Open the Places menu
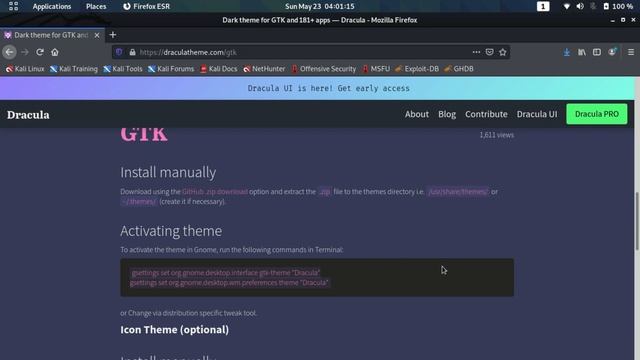 coord(96,7)
